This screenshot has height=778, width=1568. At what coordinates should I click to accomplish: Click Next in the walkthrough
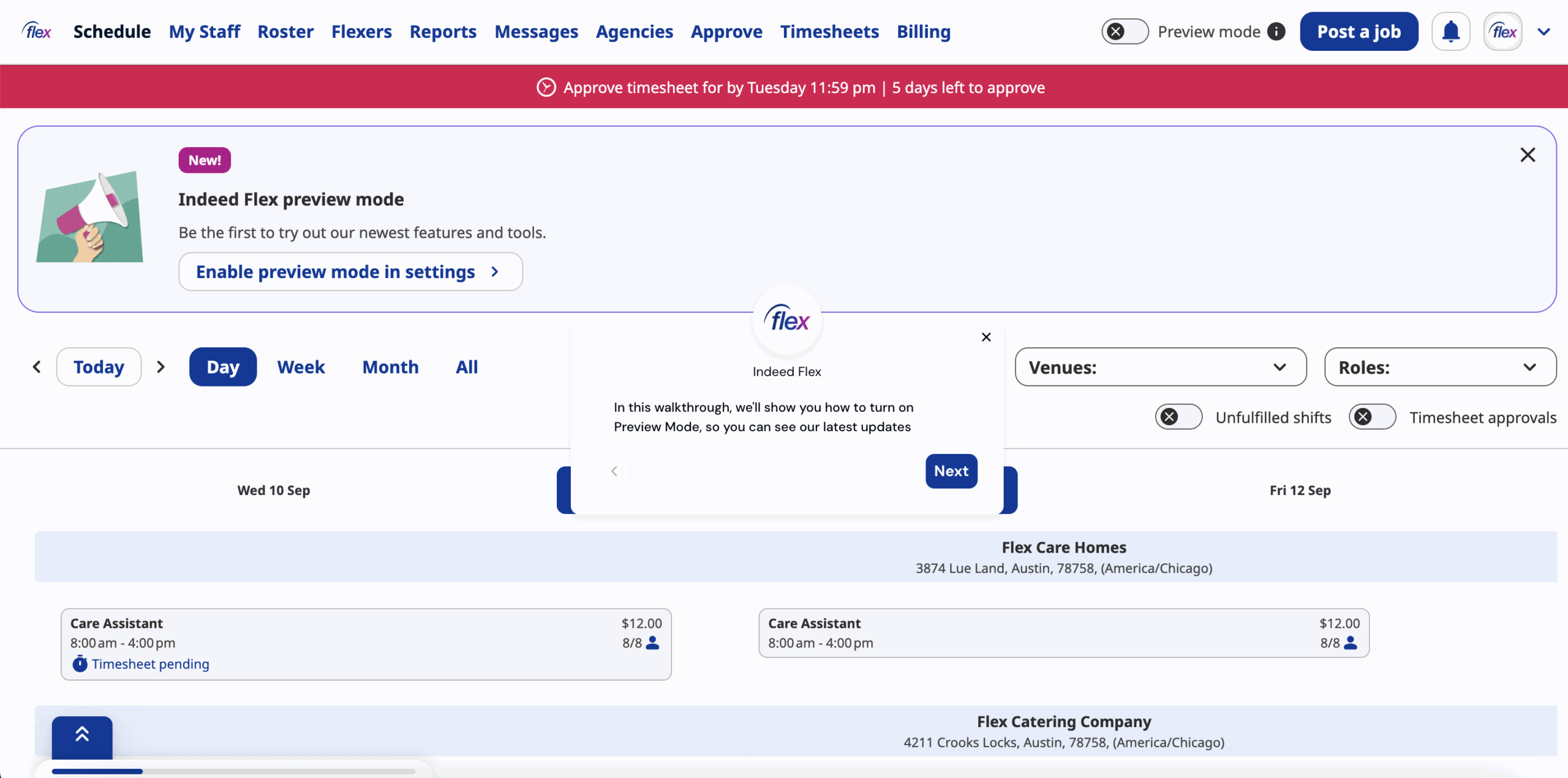coord(951,470)
